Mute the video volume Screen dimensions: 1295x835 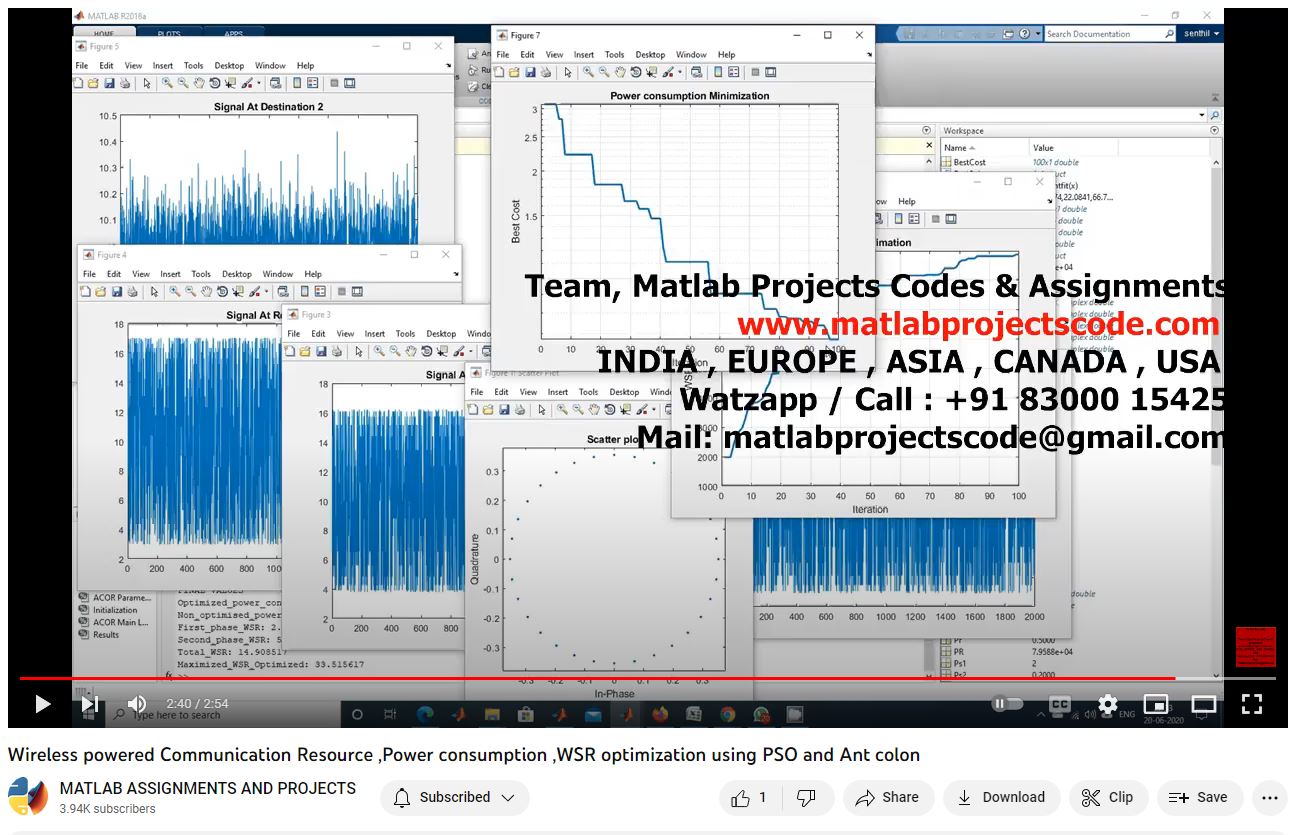[137, 704]
